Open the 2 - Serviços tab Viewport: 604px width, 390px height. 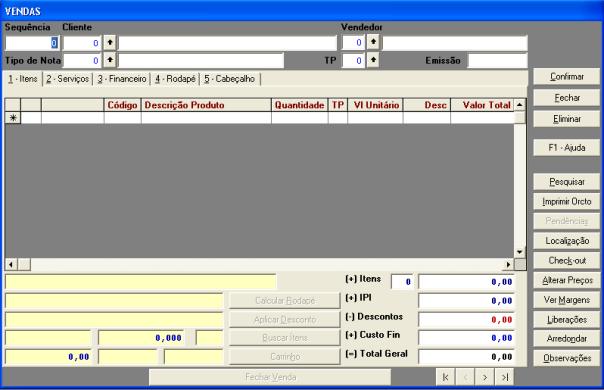coord(68,79)
